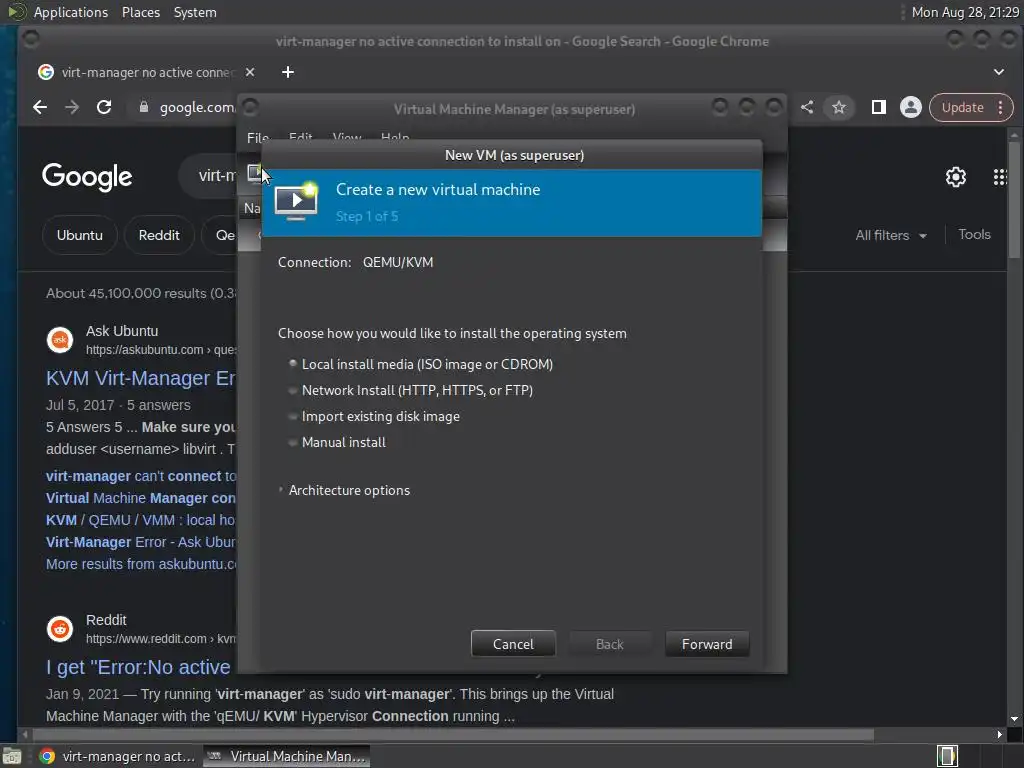1024x768 pixels.
Task: Switch to Virtual Machine Manager in taskbar
Action: tap(287, 756)
